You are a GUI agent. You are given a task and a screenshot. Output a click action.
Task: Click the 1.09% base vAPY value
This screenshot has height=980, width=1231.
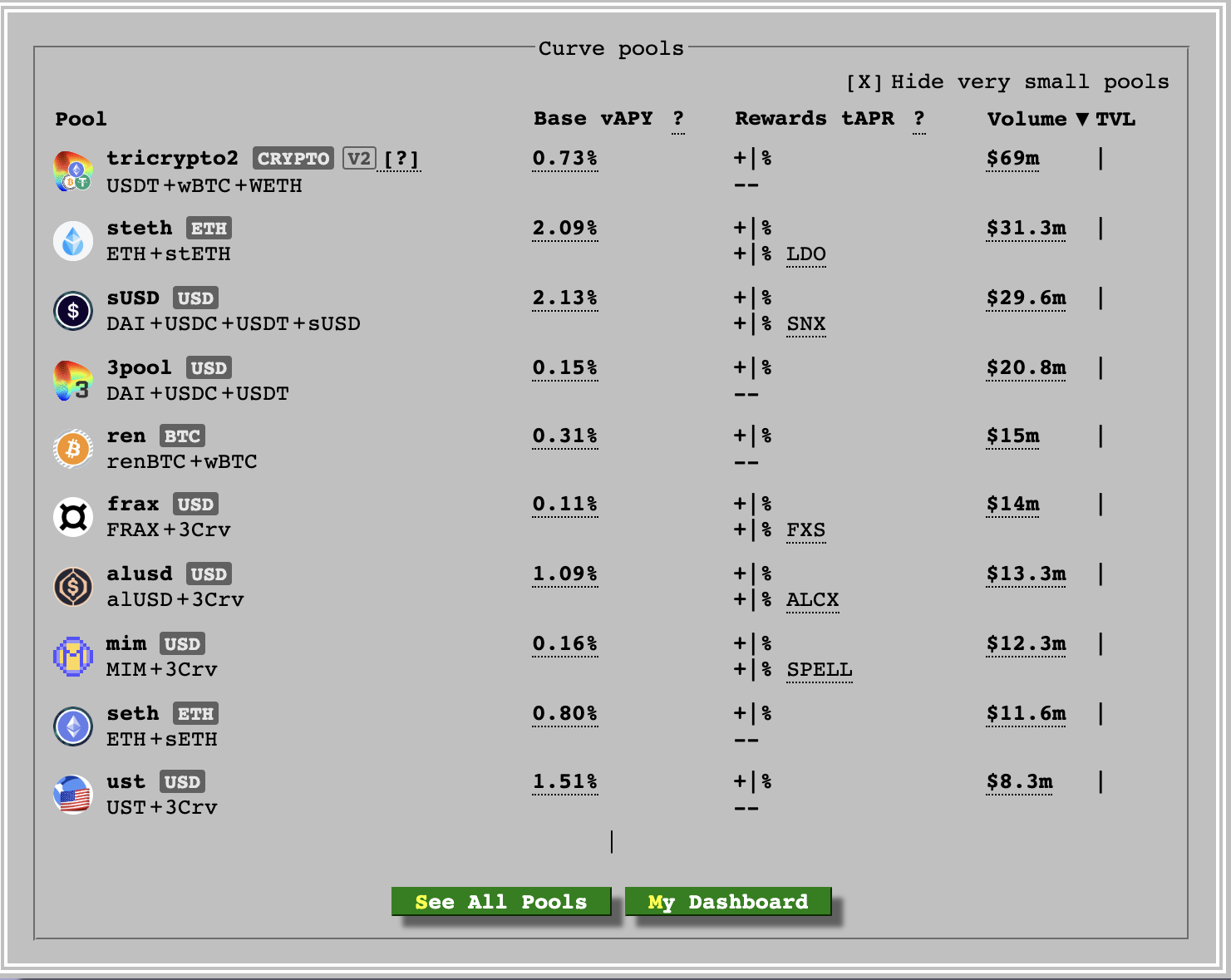[565, 574]
